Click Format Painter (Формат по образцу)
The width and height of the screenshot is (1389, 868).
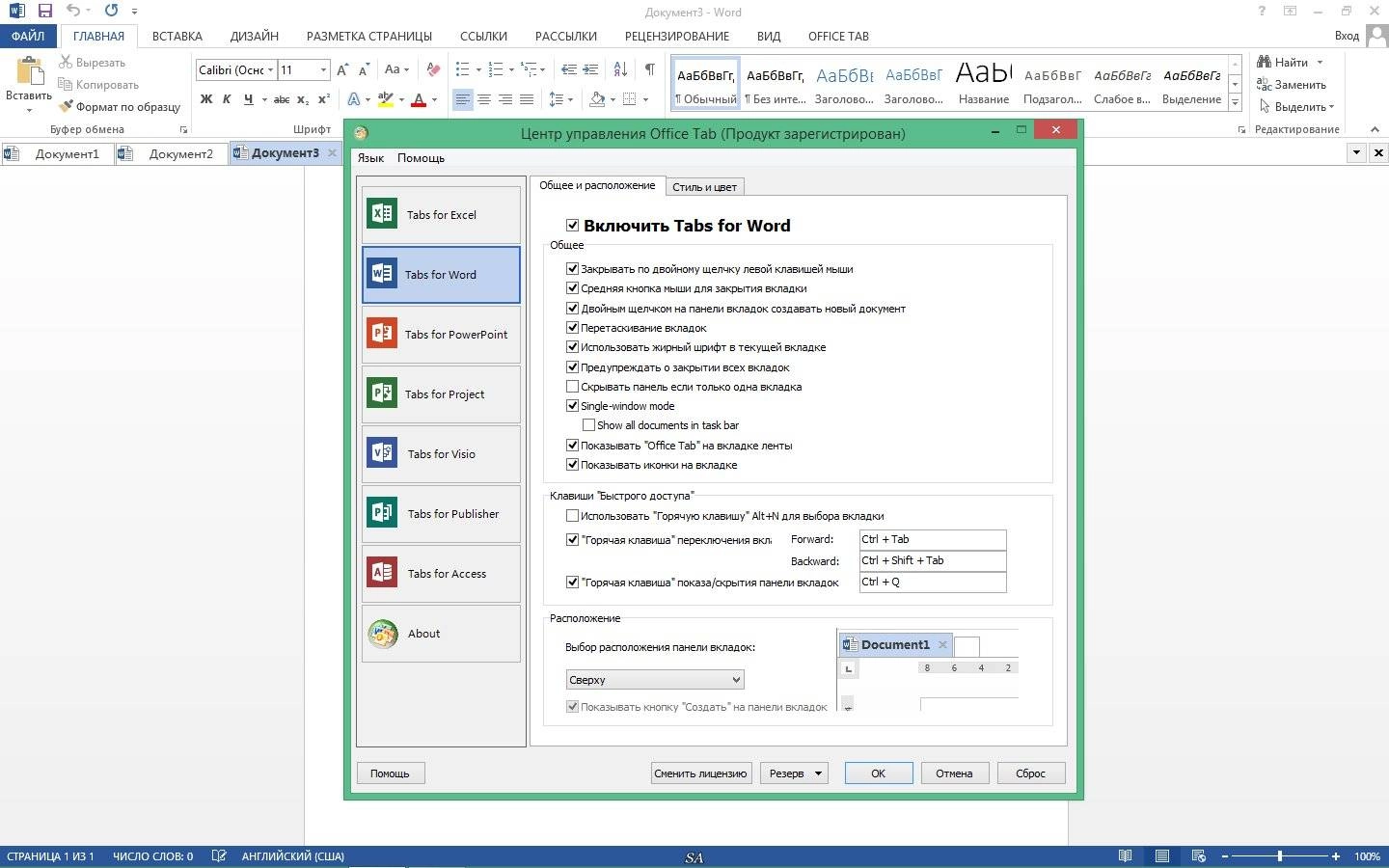point(120,107)
